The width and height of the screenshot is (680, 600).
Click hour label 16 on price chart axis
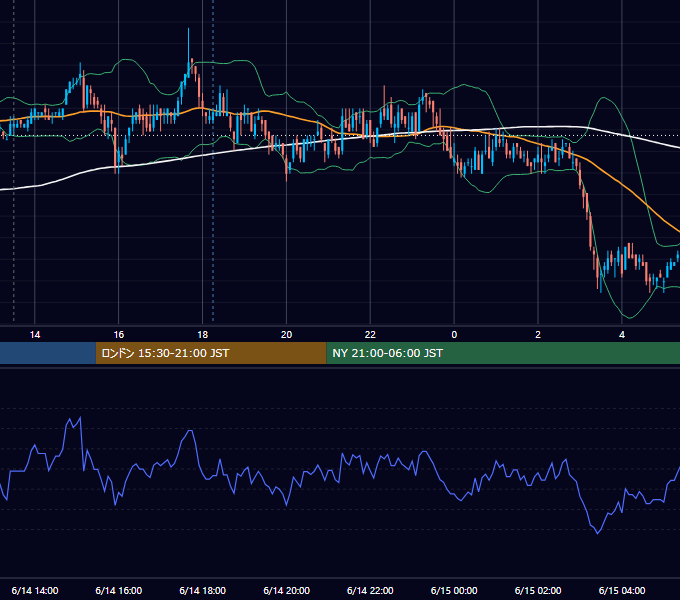(118, 335)
